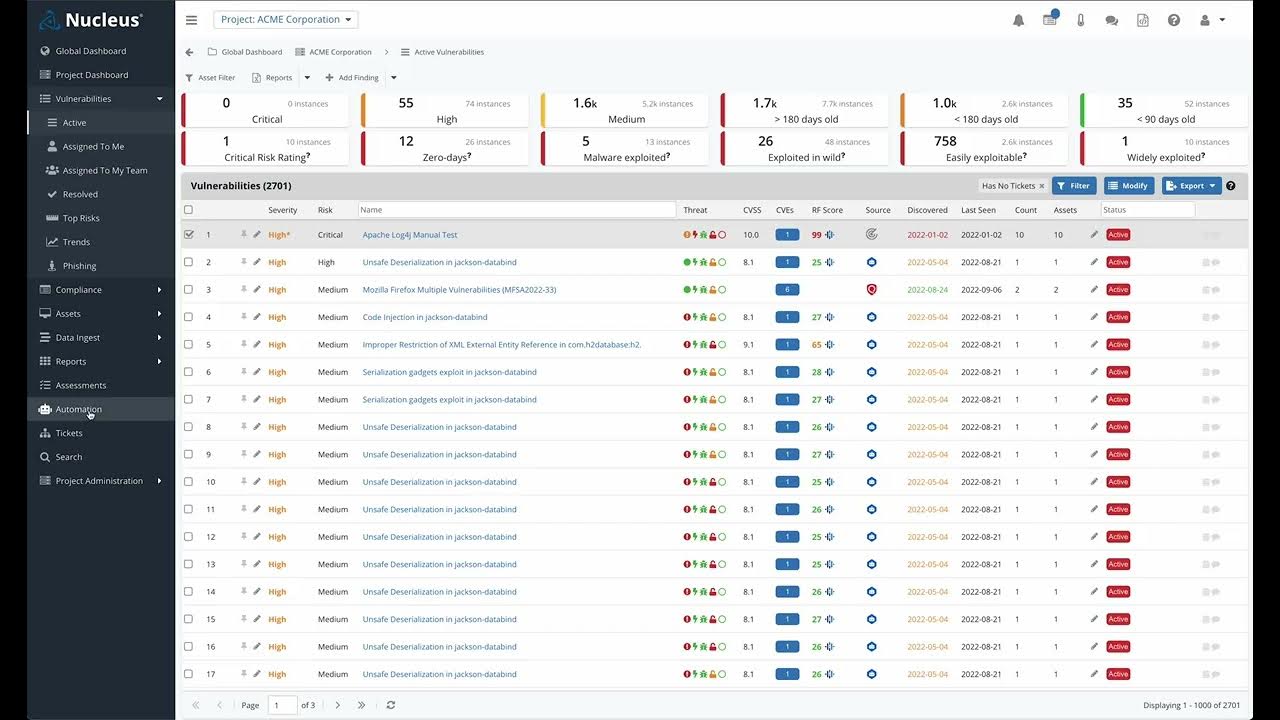Click the Status filter input field

[x=1147, y=210]
